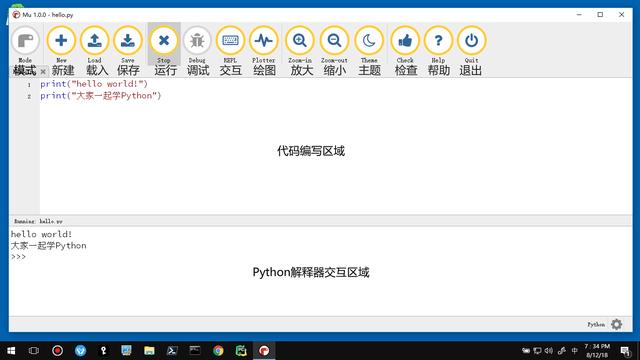Screen dimensions: 640x360
Task: Toggle the Theme with moon icon
Action: (369, 41)
